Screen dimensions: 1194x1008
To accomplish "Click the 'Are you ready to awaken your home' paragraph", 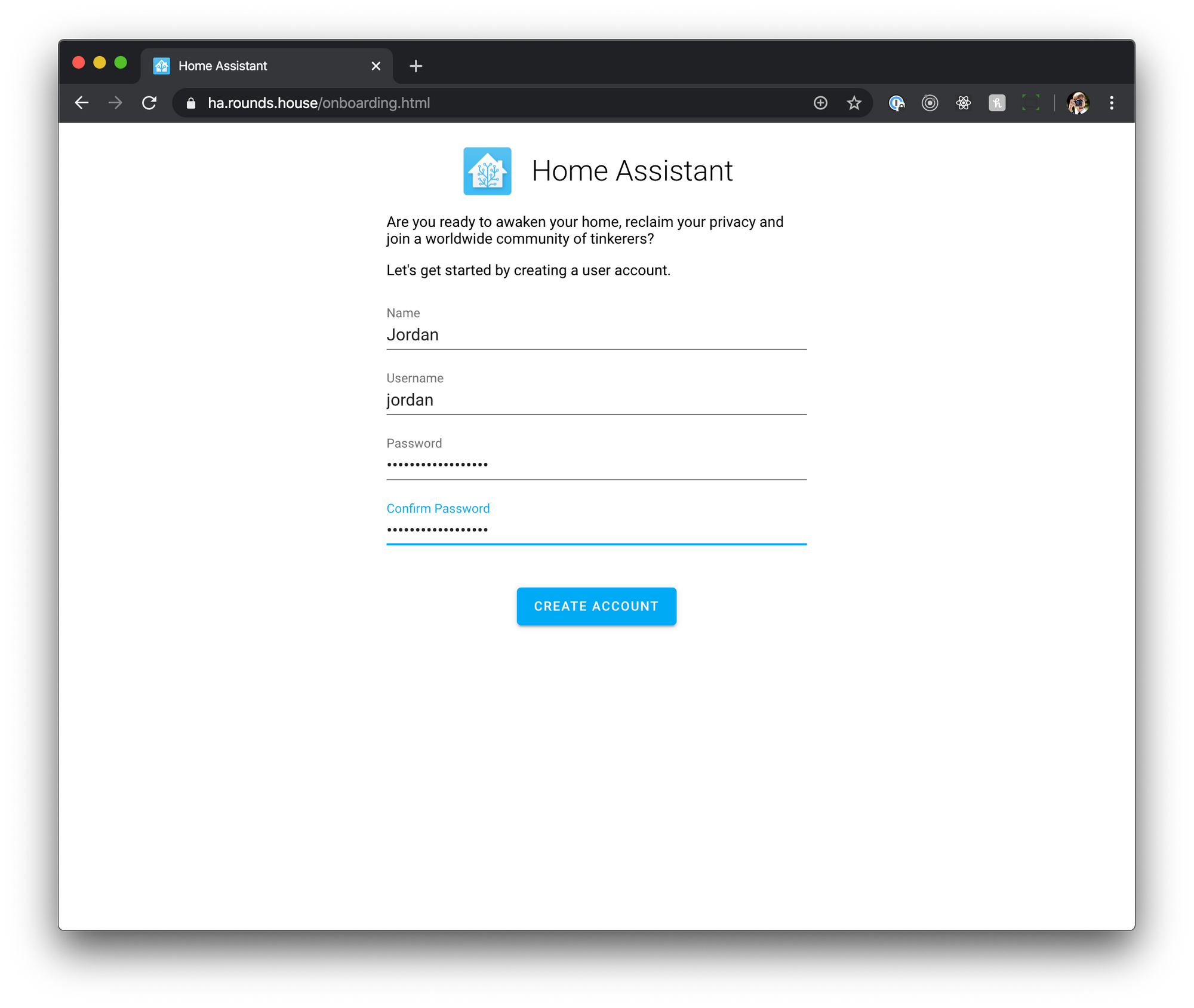I will (x=585, y=231).
